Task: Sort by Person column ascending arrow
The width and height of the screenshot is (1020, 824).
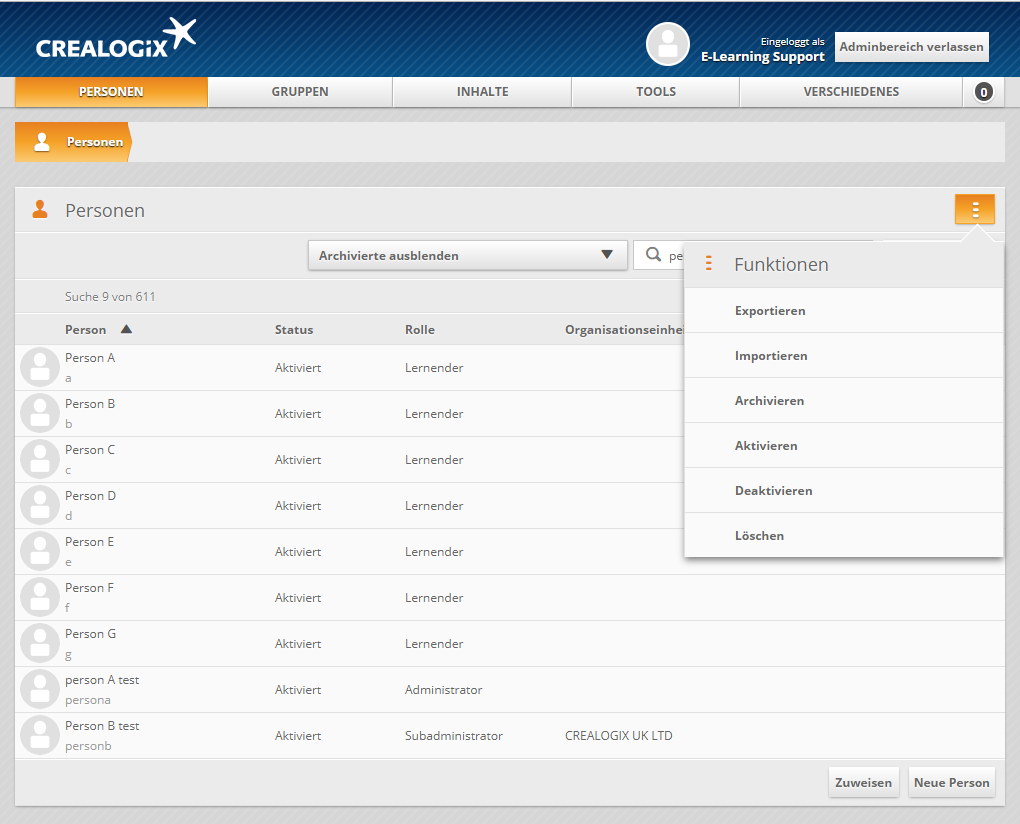Action: point(126,329)
